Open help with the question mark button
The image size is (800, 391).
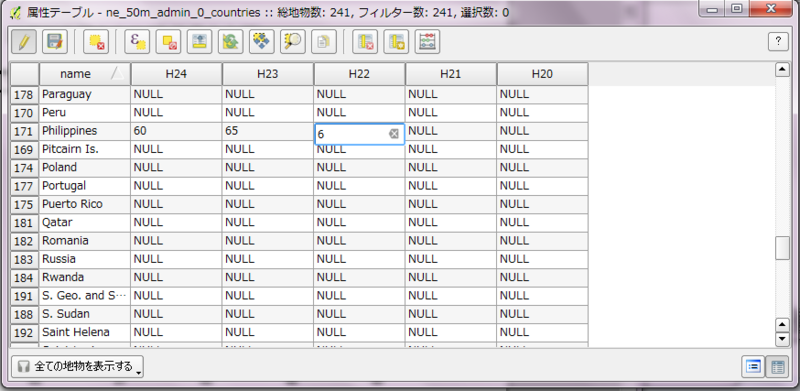[x=778, y=42]
